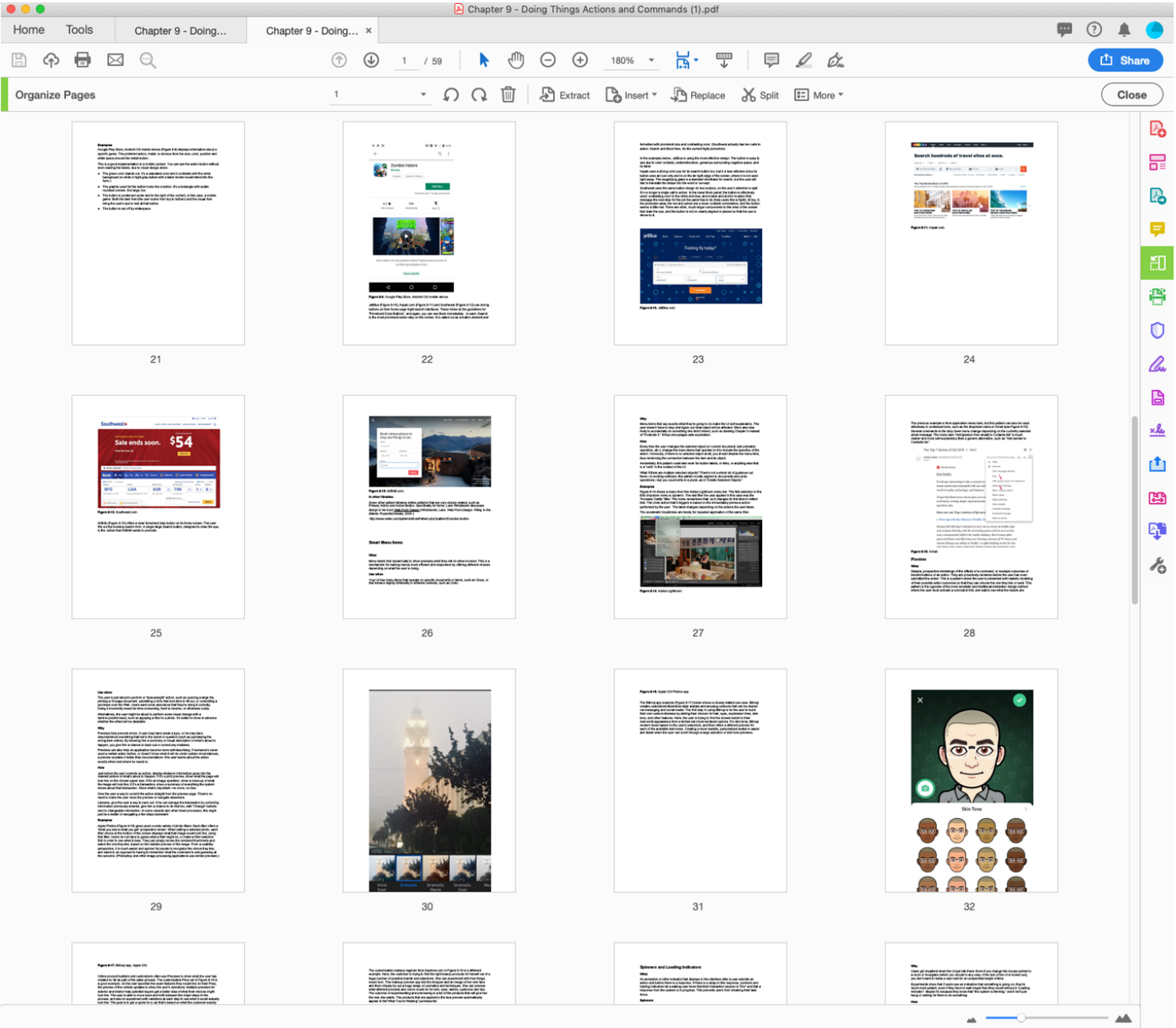The image size is (1176, 1028).
Task: Select page 30 foggy tower thumbnail
Action: pyautogui.click(x=429, y=780)
